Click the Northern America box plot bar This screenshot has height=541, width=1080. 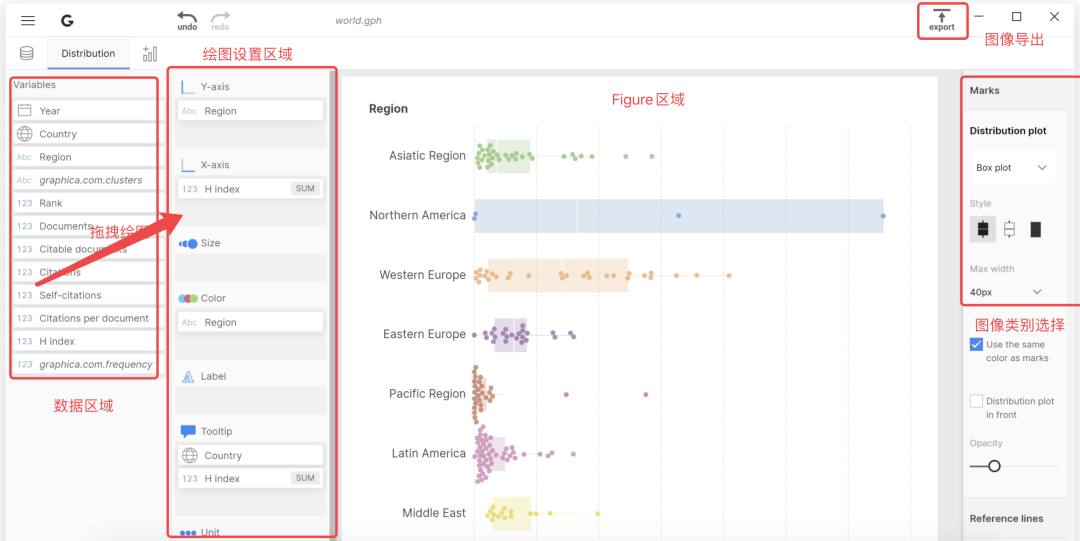click(678, 216)
